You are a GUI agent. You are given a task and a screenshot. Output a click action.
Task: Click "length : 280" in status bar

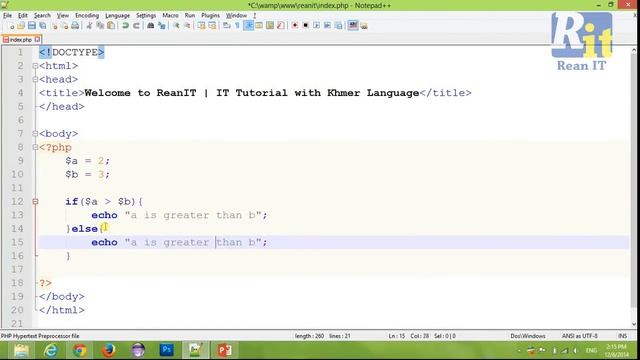click(x=309, y=336)
